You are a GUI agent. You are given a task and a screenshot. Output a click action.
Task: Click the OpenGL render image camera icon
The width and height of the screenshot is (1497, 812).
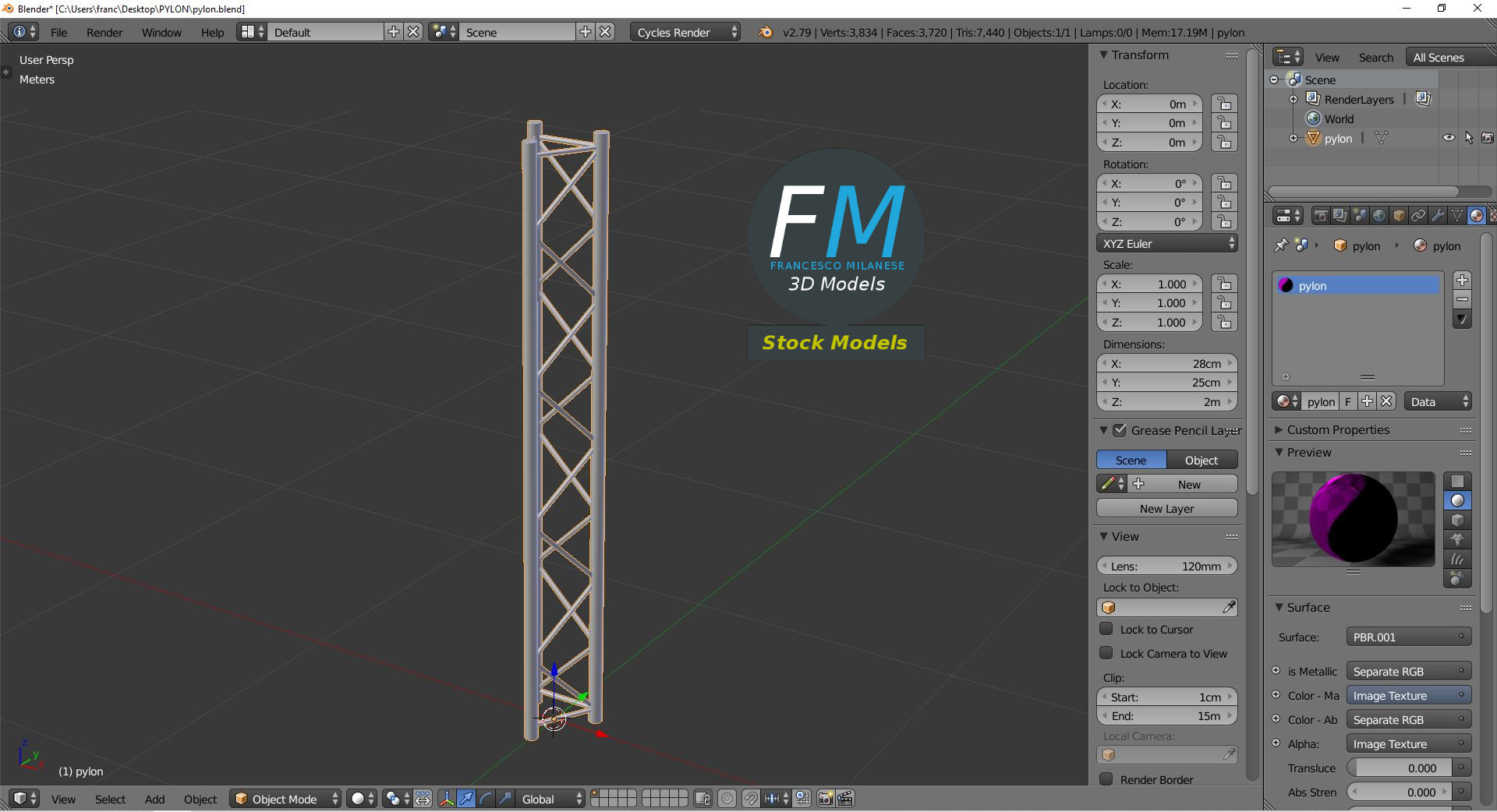coord(826,799)
